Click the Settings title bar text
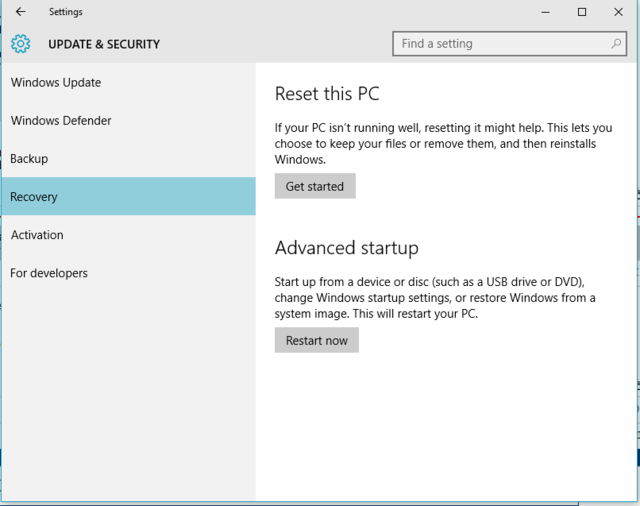Image resolution: width=640 pixels, height=506 pixels. point(66,12)
